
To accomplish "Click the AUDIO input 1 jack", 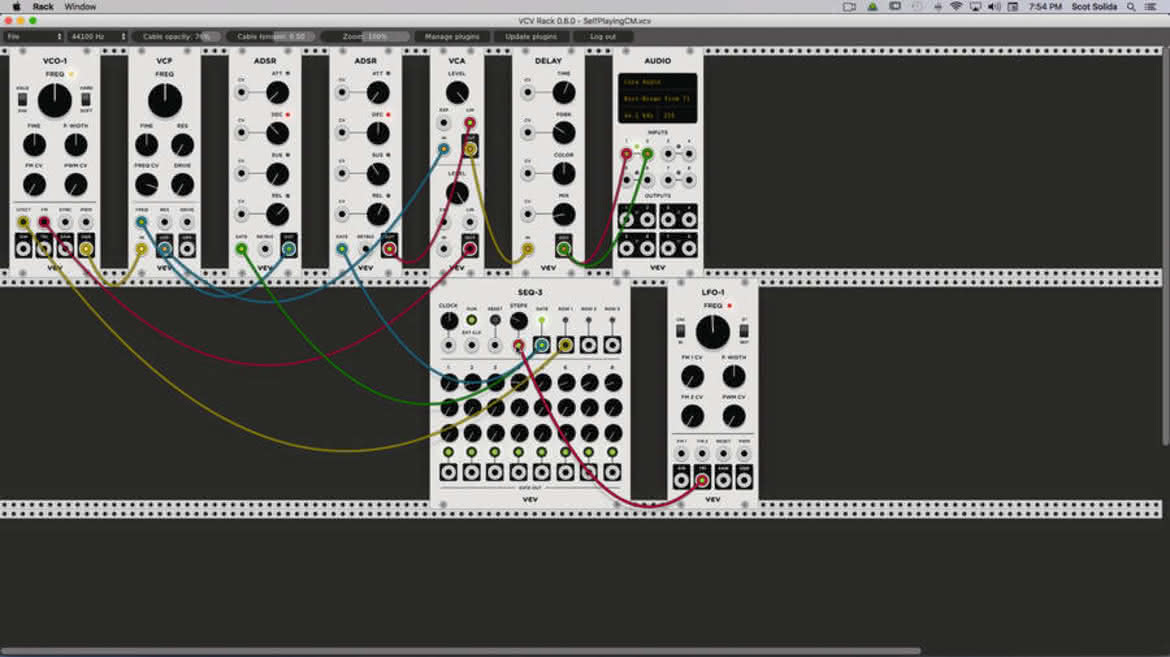I will pos(626,154).
